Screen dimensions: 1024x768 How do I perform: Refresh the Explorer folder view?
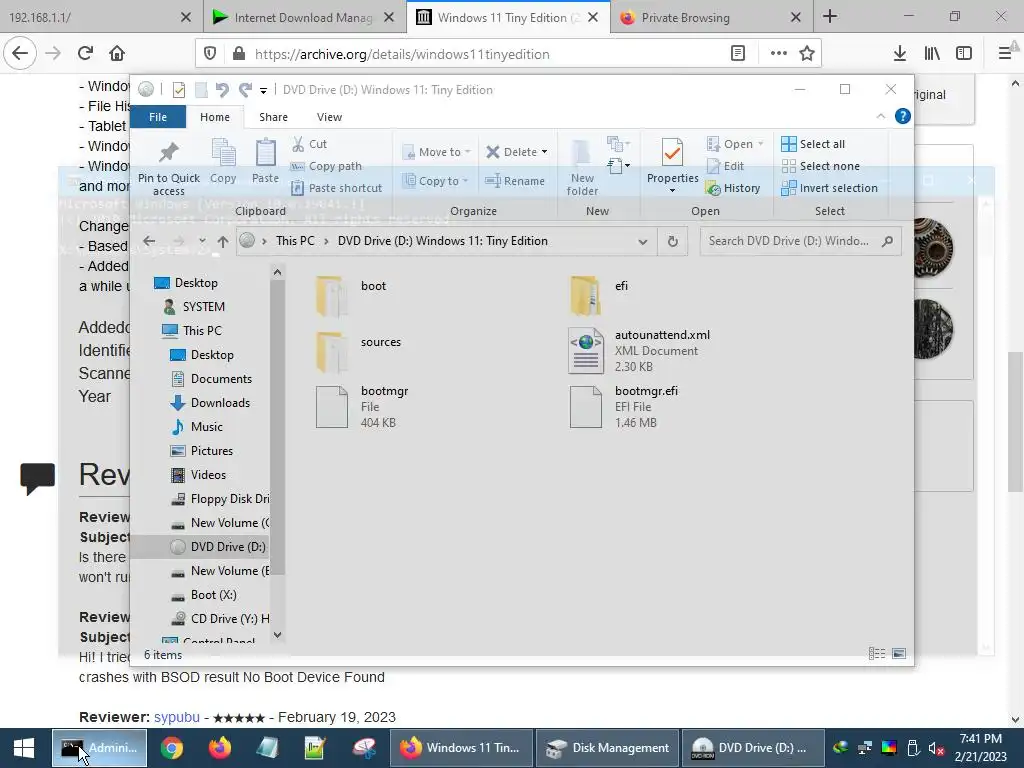point(672,242)
